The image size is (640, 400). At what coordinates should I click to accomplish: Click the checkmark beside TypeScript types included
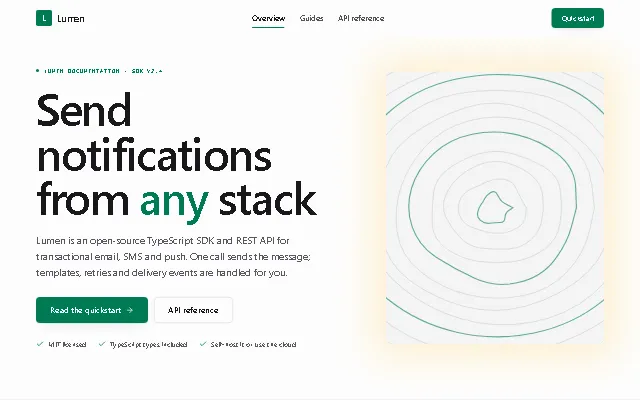(x=102, y=344)
